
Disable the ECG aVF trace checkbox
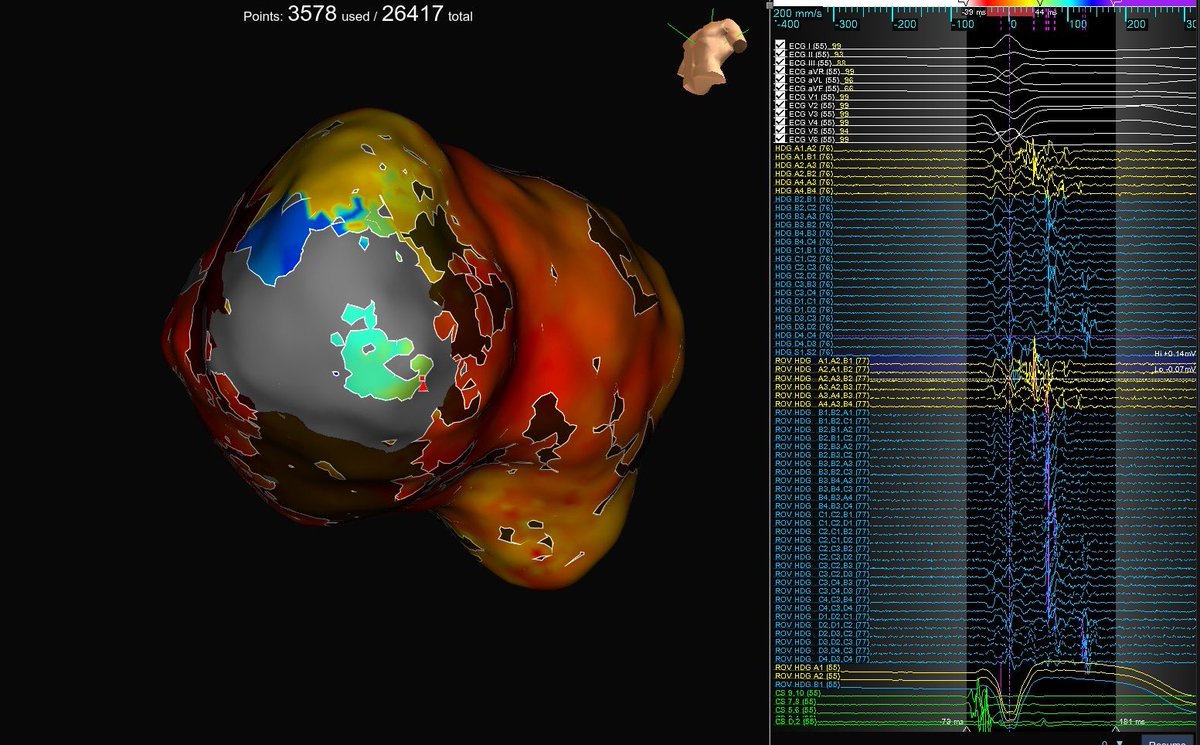pos(780,89)
